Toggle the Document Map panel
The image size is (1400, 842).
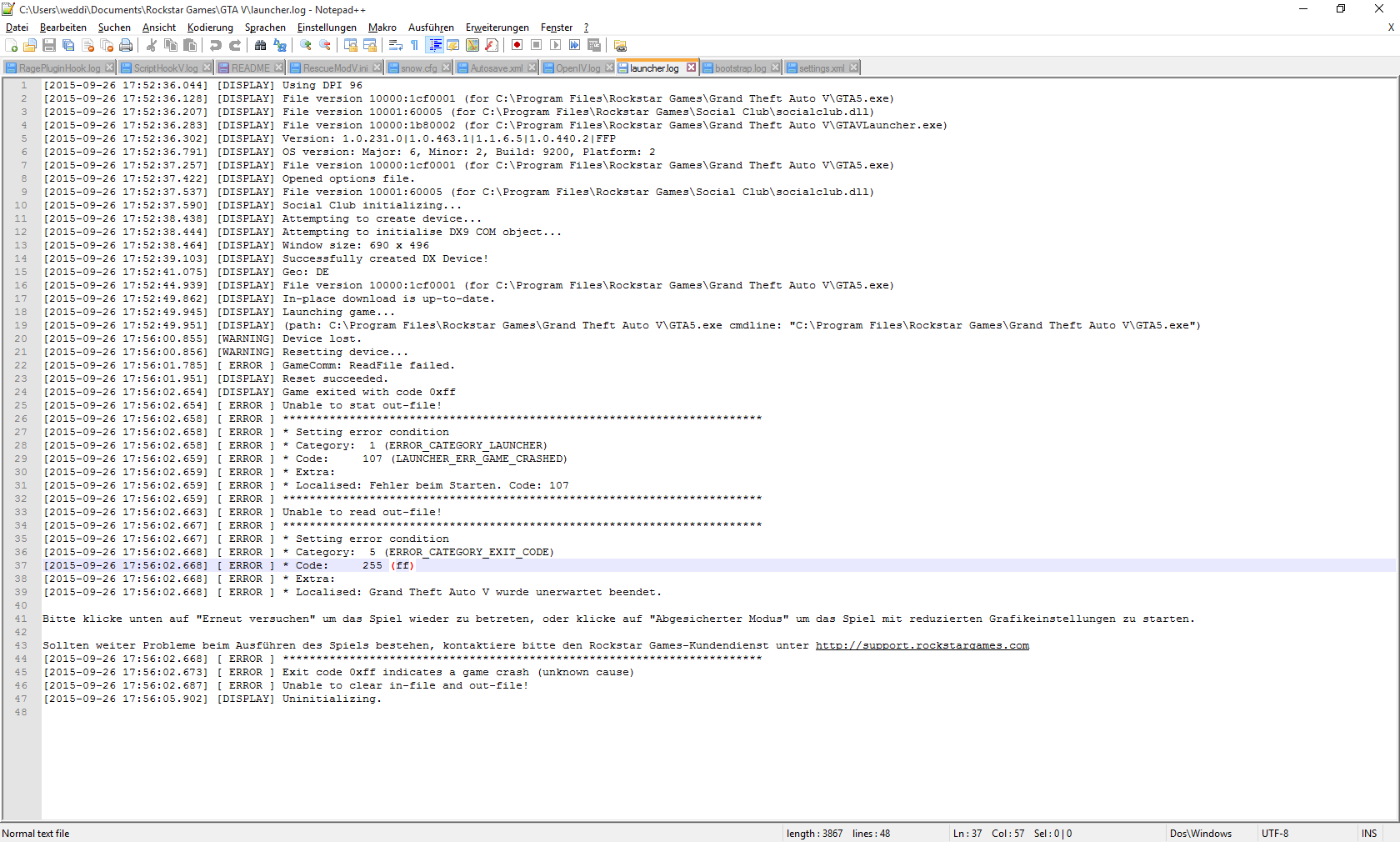pyautogui.click(x=472, y=46)
